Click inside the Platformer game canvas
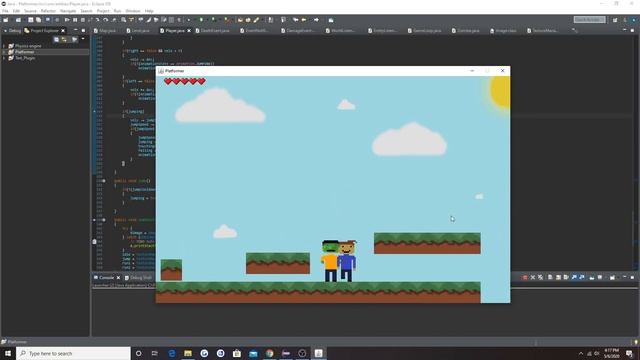 333,189
